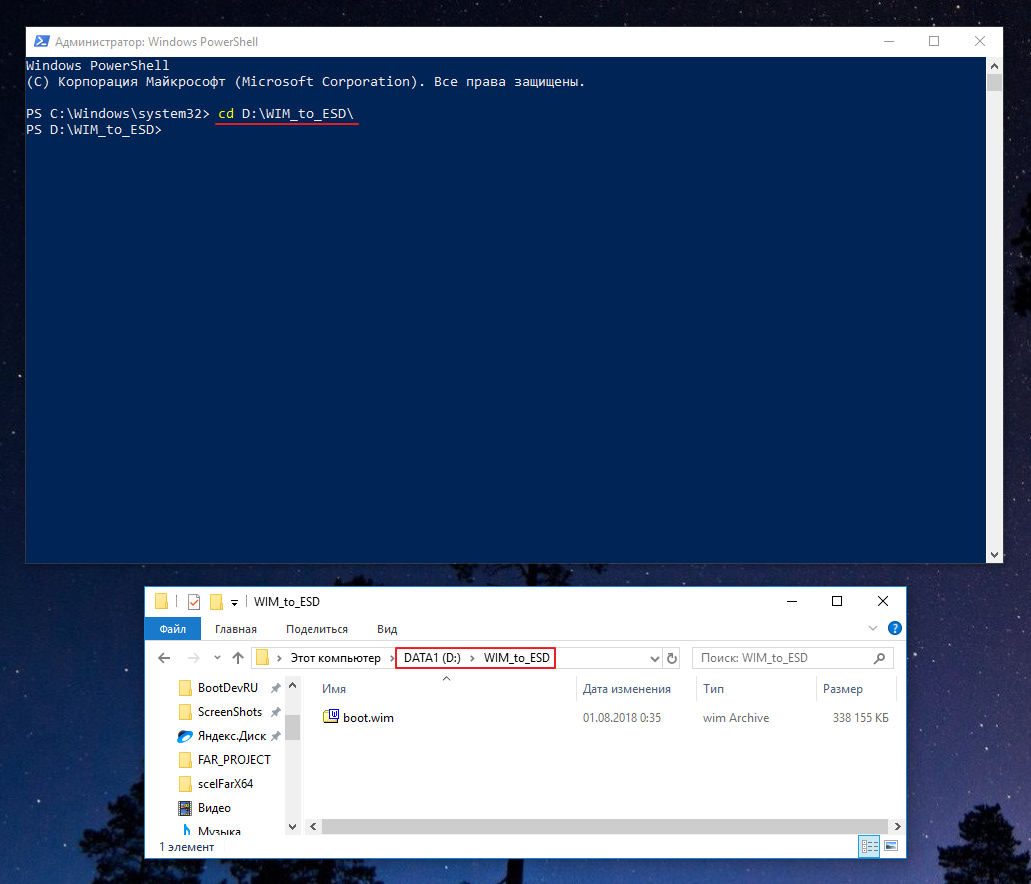Image resolution: width=1031 pixels, height=884 pixels.
Task: Go forward in Explorer navigation
Action: click(193, 658)
